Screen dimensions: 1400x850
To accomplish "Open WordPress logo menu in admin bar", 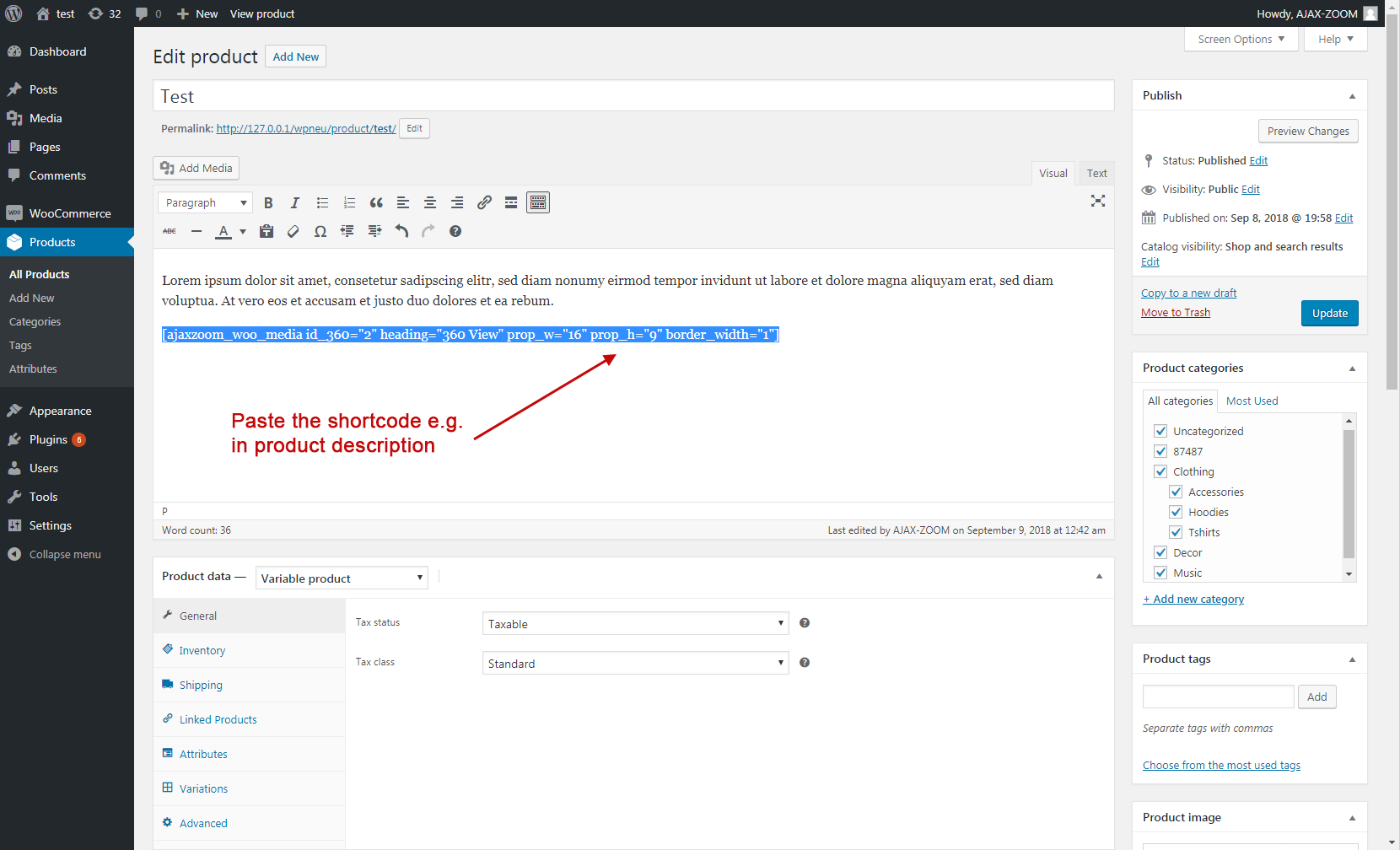I will point(14,13).
